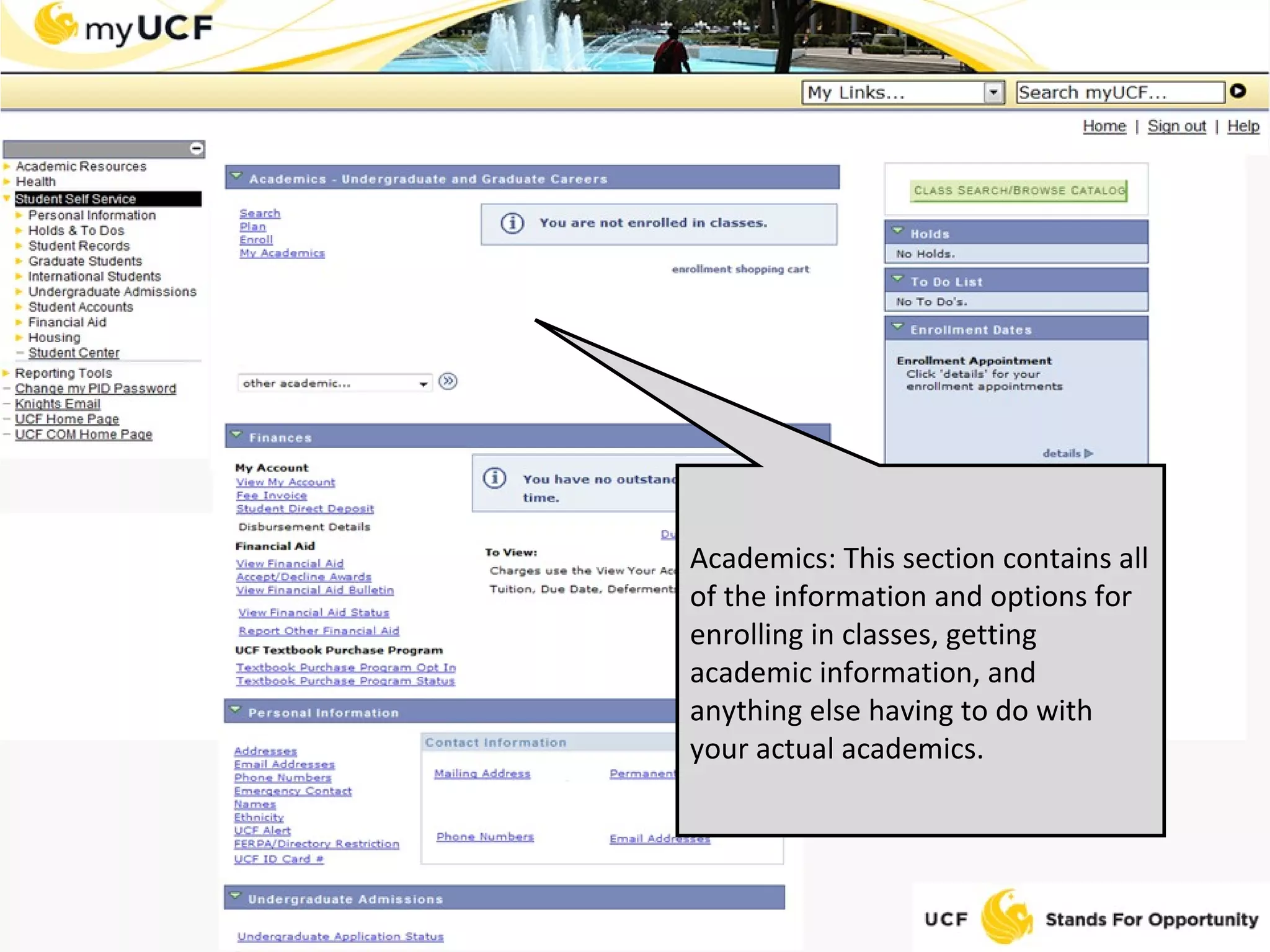1270x952 pixels.
Task: Collapse the To Do List section
Action: pos(897,280)
